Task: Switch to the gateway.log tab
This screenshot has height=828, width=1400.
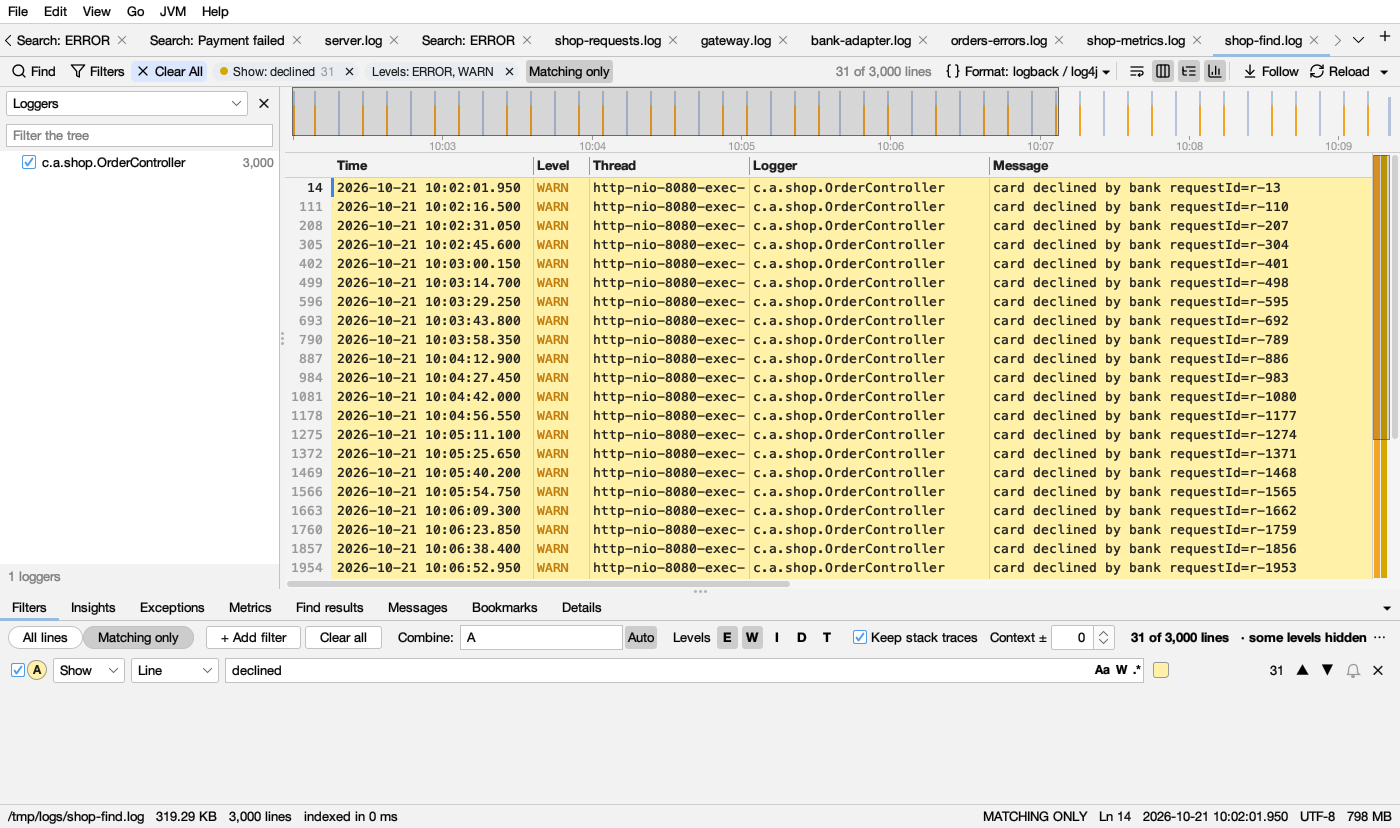Action: click(736, 40)
